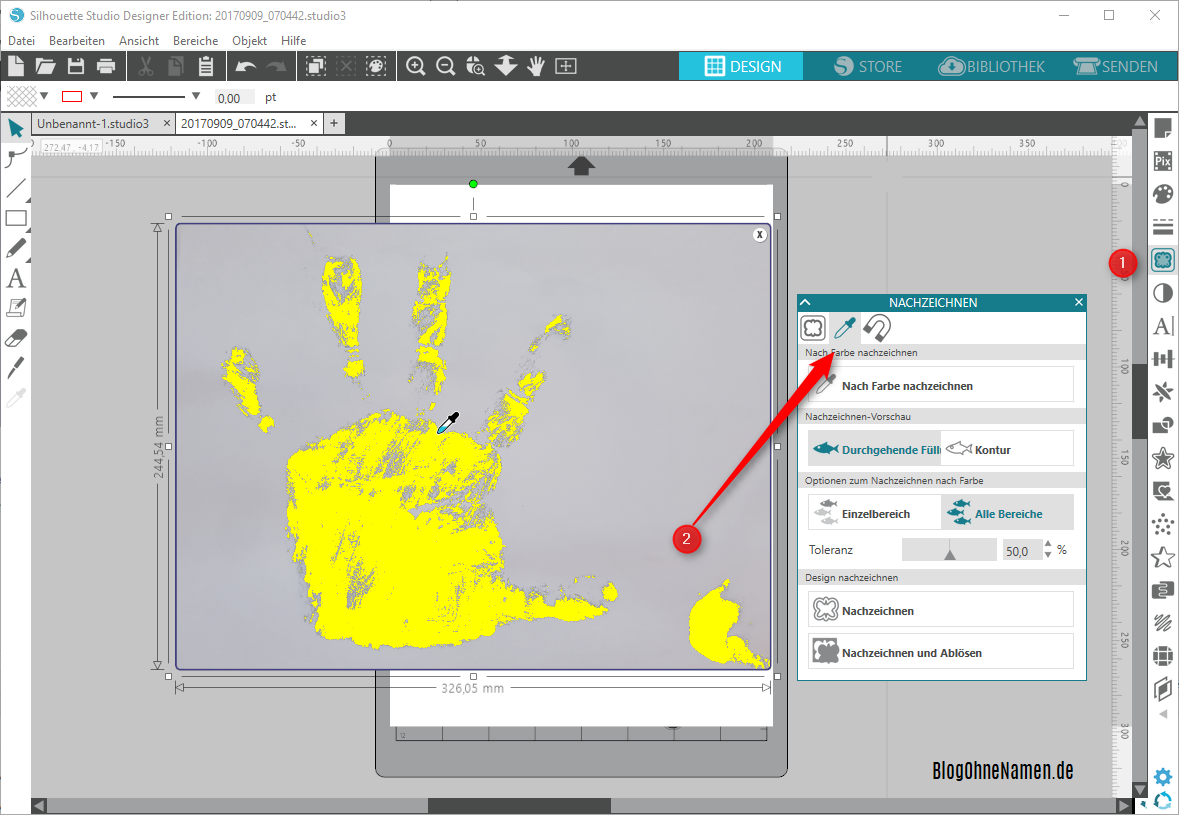
Task: Open the Trace panel icon in right sidebar
Action: pyautogui.click(x=1162, y=261)
